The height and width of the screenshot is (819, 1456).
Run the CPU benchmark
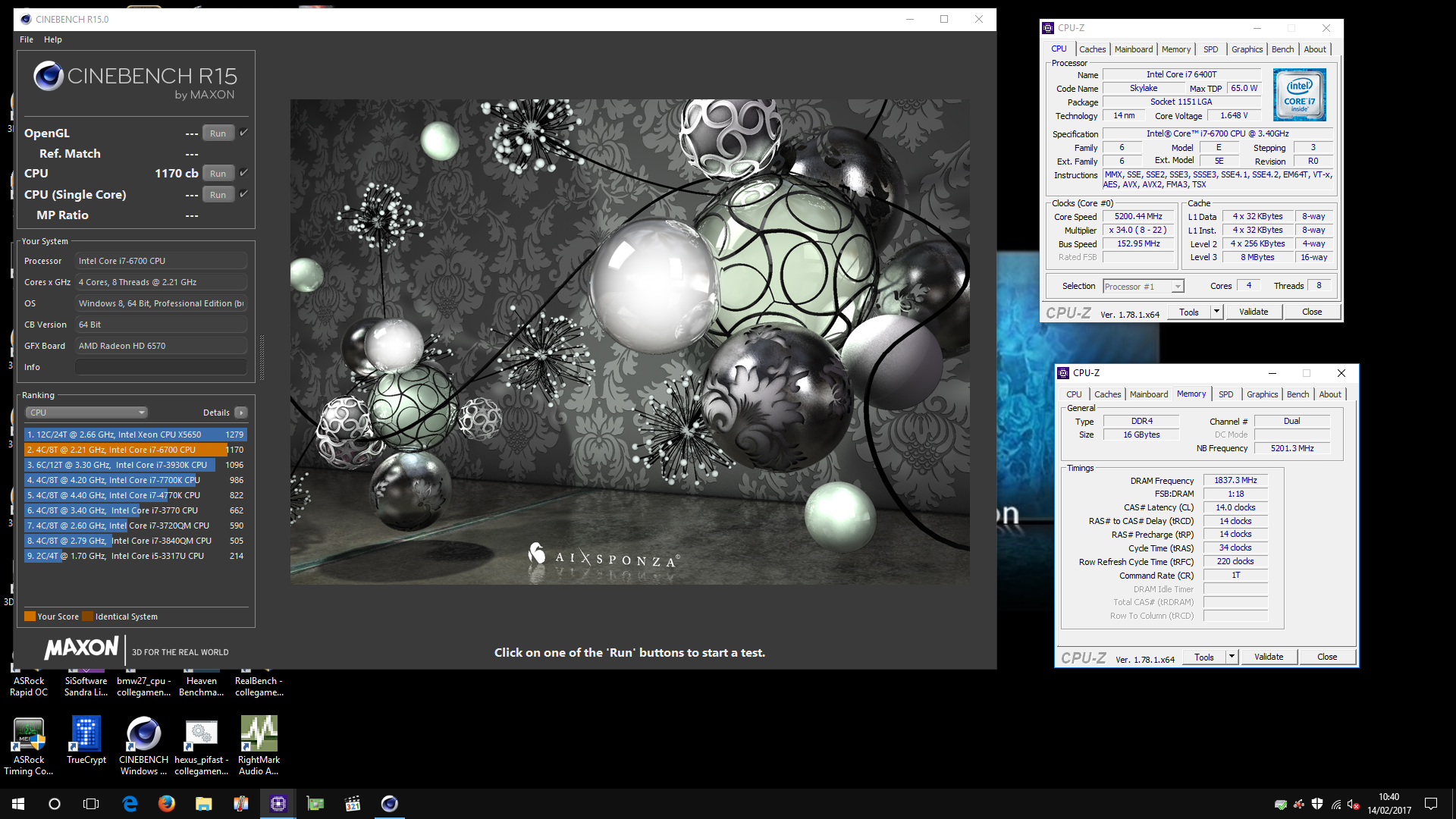[218, 174]
